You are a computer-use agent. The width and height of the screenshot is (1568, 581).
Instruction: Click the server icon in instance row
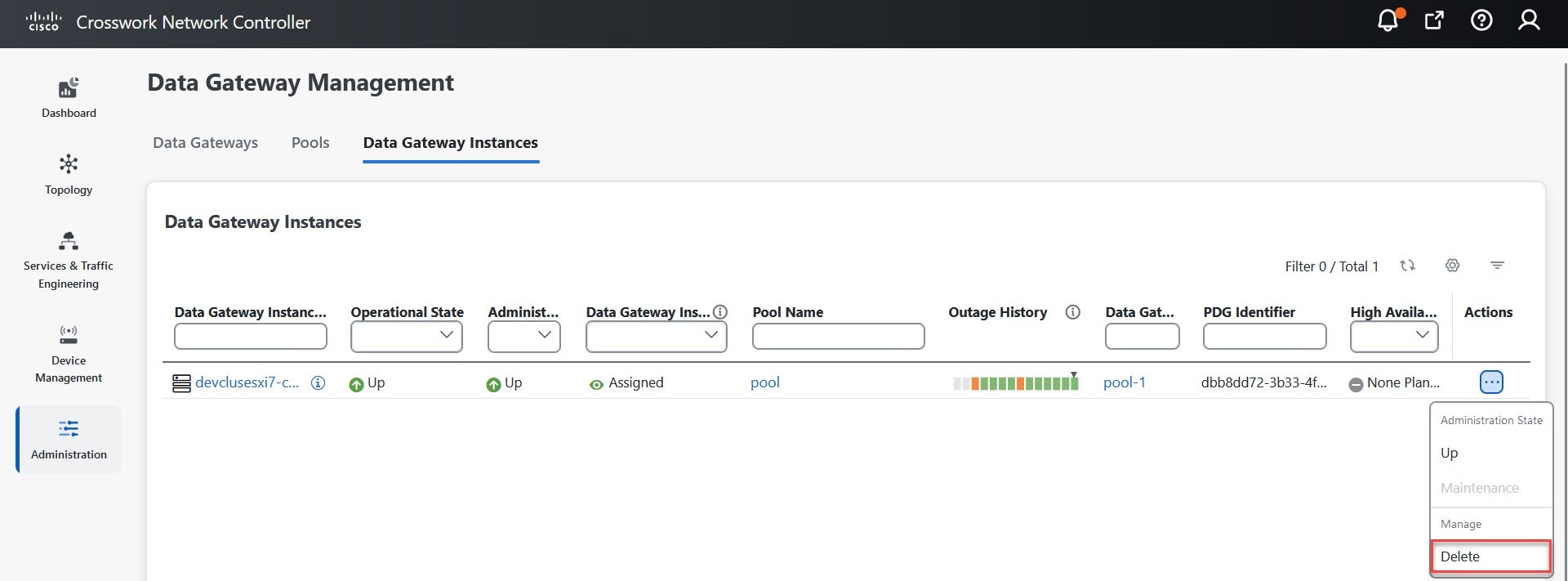point(181,382)
